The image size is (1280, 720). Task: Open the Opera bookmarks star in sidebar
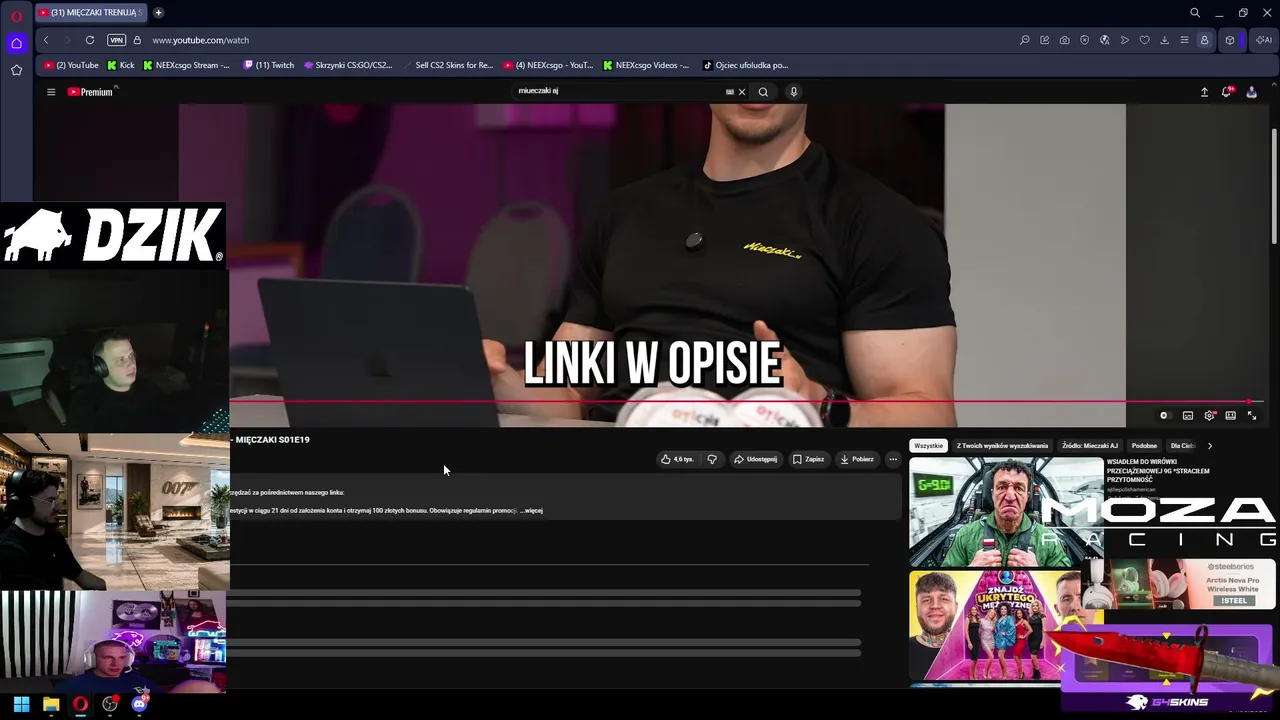[x=16, y=70]
